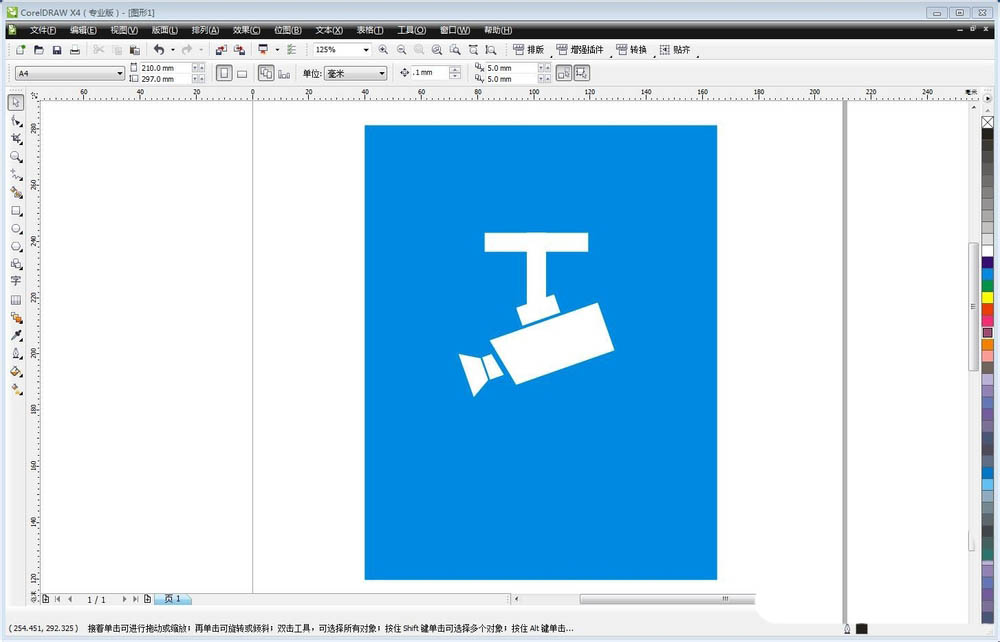The height and width of the screenshot is (642, 1000).
Task: Open the 效果(C) menu
Action: 246,31
